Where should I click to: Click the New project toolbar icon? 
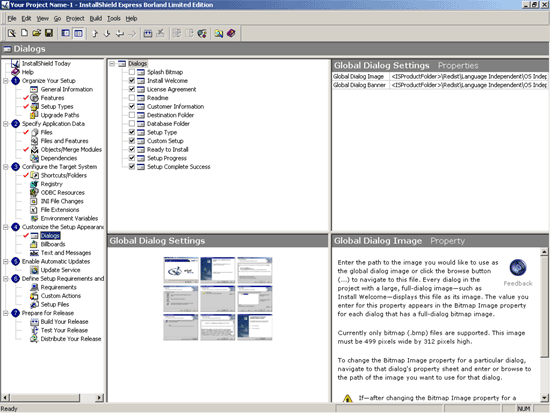pyautogui.click(x=24, y=33)
